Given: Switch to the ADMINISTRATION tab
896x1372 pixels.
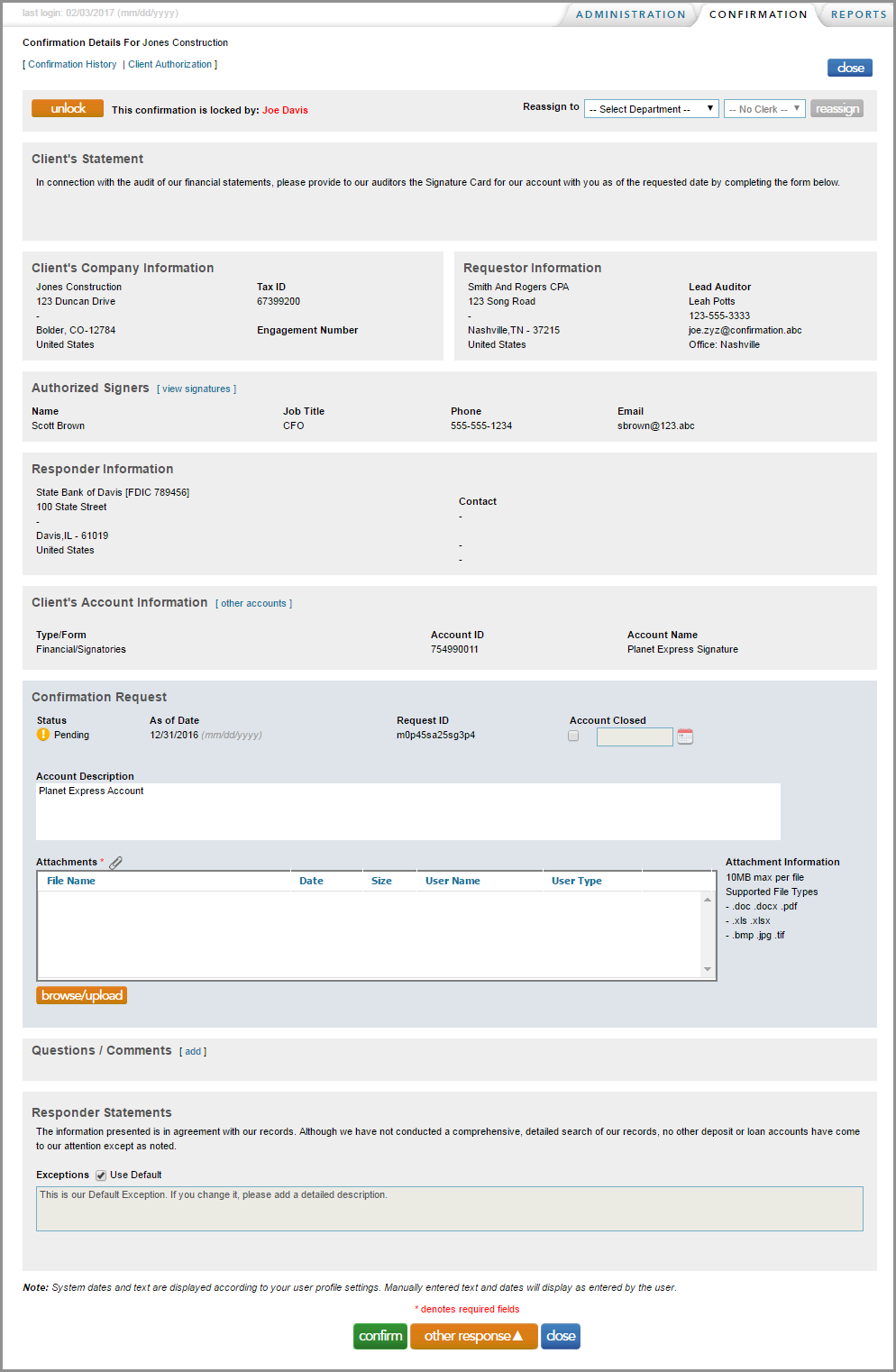Looking at the screenshot, I should point(629,14).
